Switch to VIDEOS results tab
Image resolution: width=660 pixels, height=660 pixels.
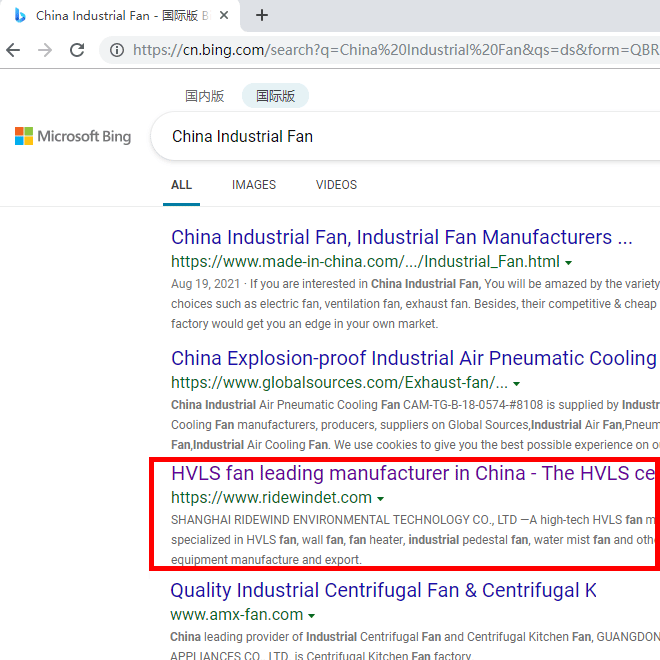point(336,185)
